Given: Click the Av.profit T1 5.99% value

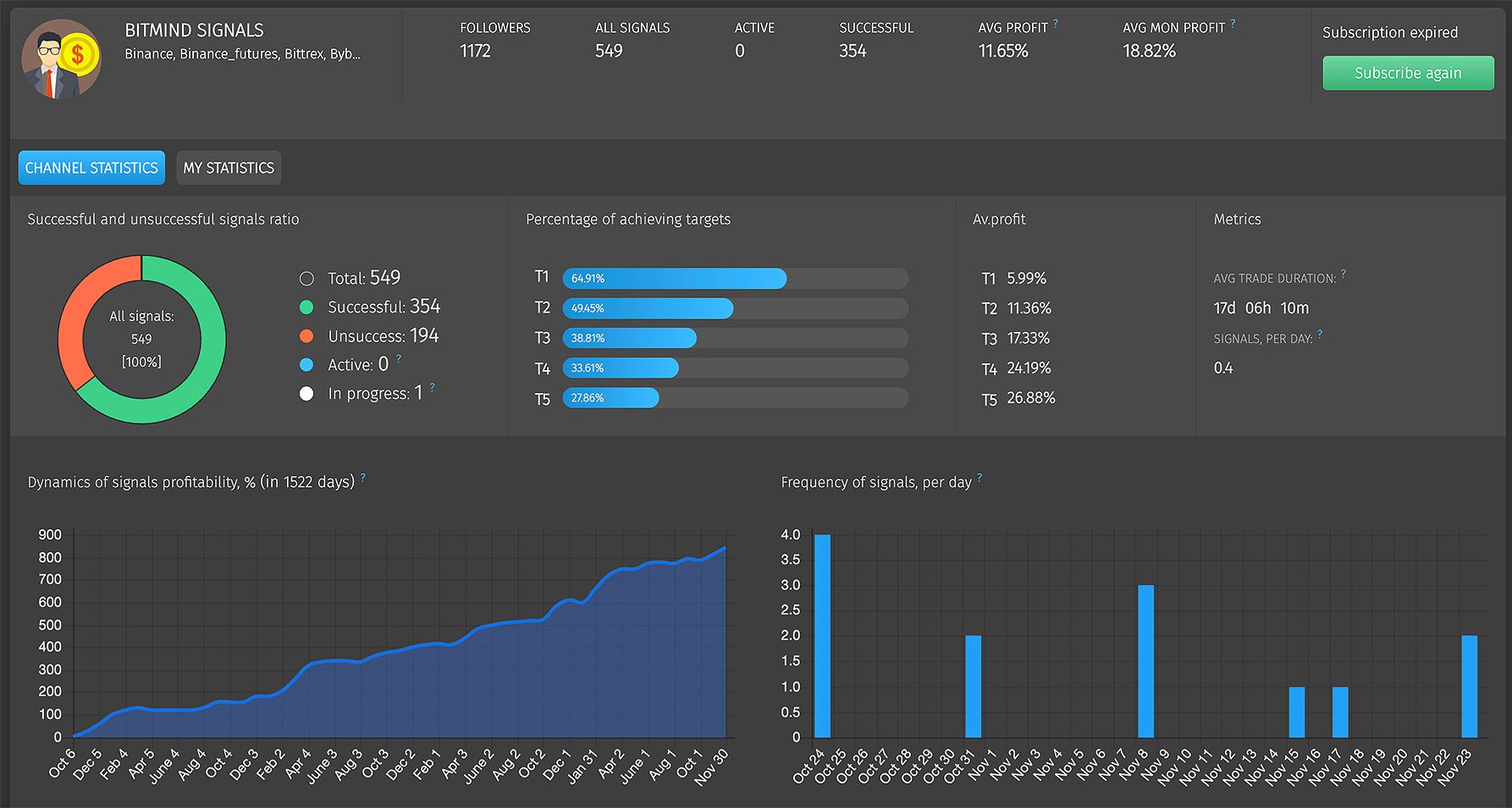Looking at the screenshot, I should [1026, 279].
